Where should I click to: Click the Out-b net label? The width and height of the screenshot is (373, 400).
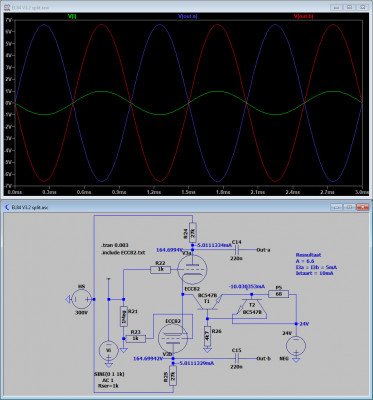tap(263, 359)
